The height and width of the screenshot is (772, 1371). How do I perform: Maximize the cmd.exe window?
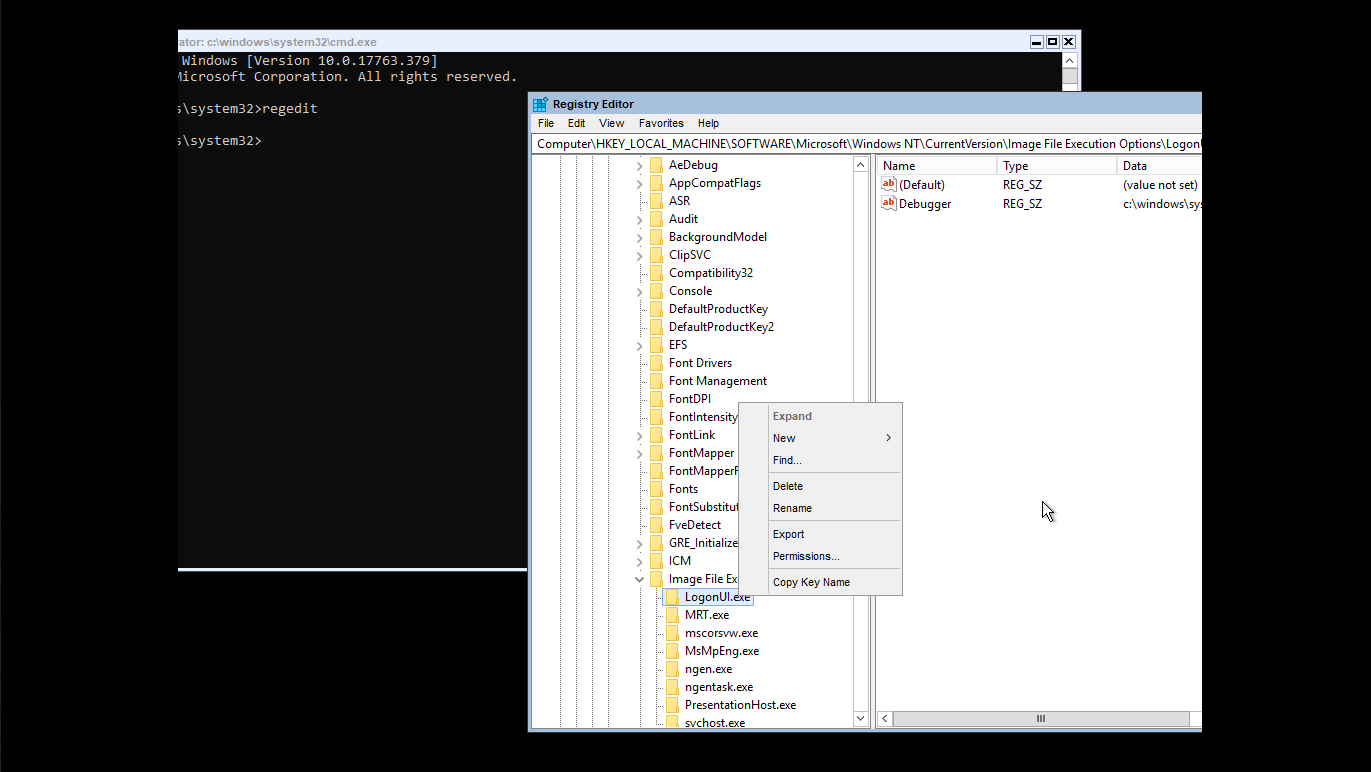coord(1052,42)
